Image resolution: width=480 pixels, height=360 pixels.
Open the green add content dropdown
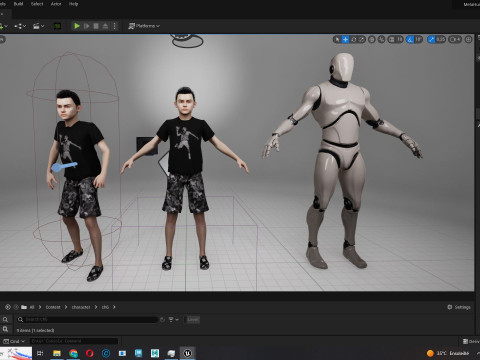(3, 26)
